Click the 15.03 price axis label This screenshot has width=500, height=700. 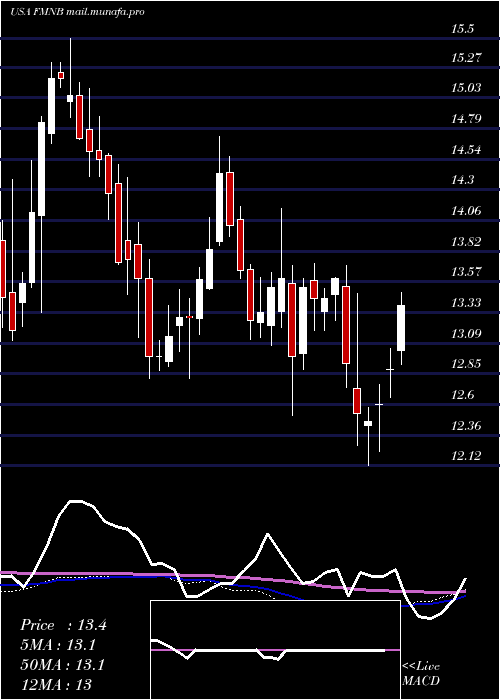(x=467, y=87)
